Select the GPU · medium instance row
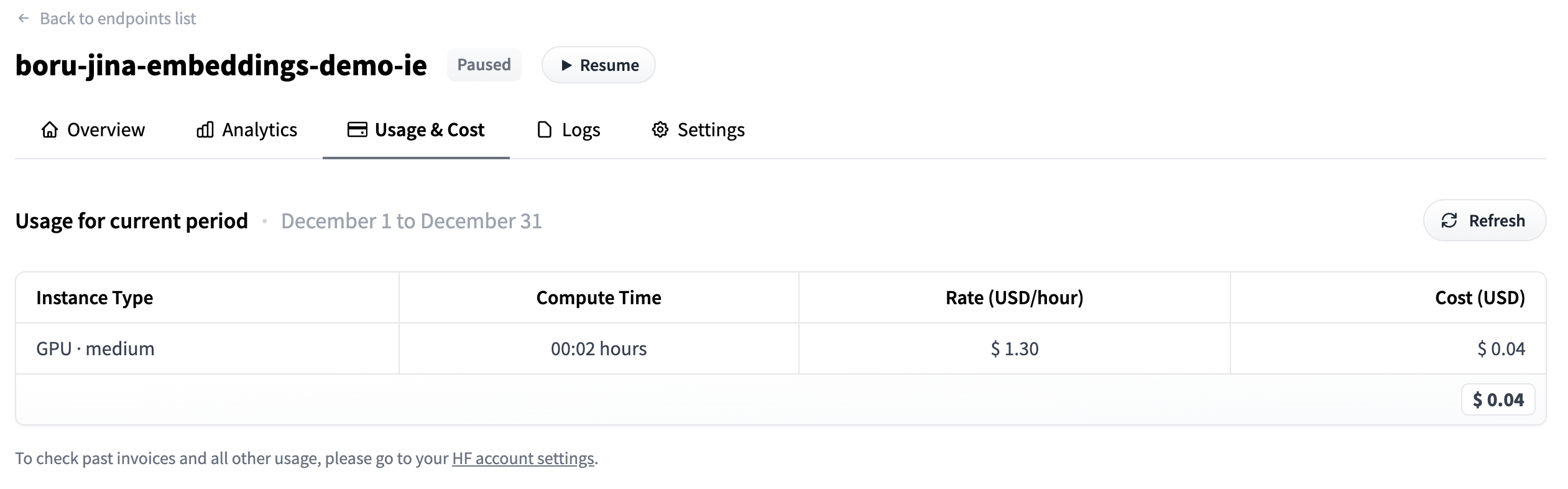 click(x=95, y=348)
